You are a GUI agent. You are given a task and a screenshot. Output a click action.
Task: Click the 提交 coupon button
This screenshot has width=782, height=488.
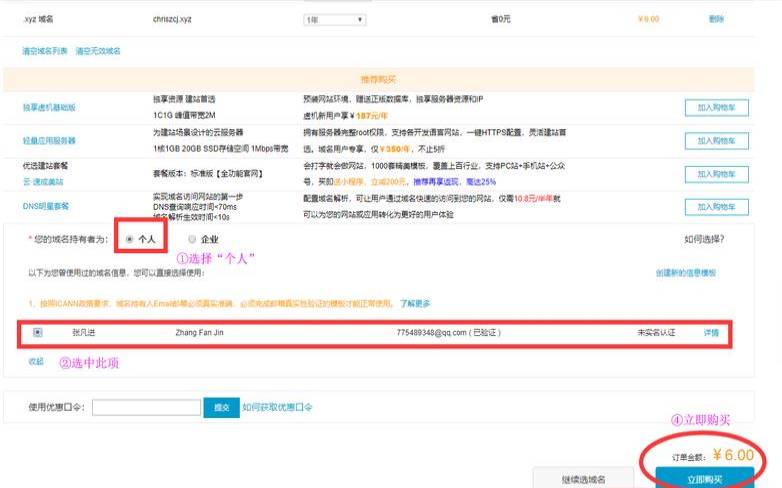[x=221, y=408]
